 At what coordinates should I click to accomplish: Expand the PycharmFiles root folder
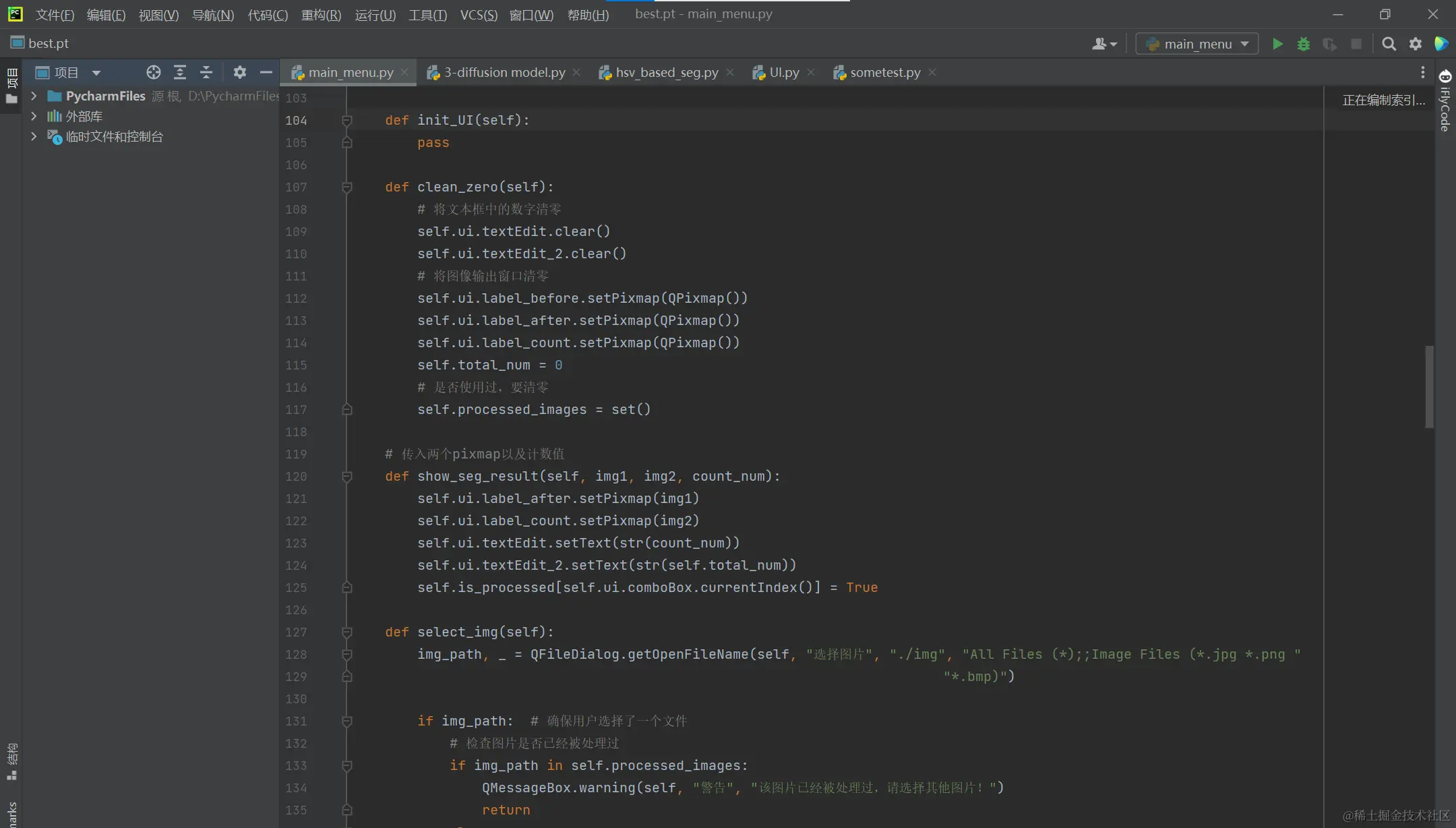(34, 96)
